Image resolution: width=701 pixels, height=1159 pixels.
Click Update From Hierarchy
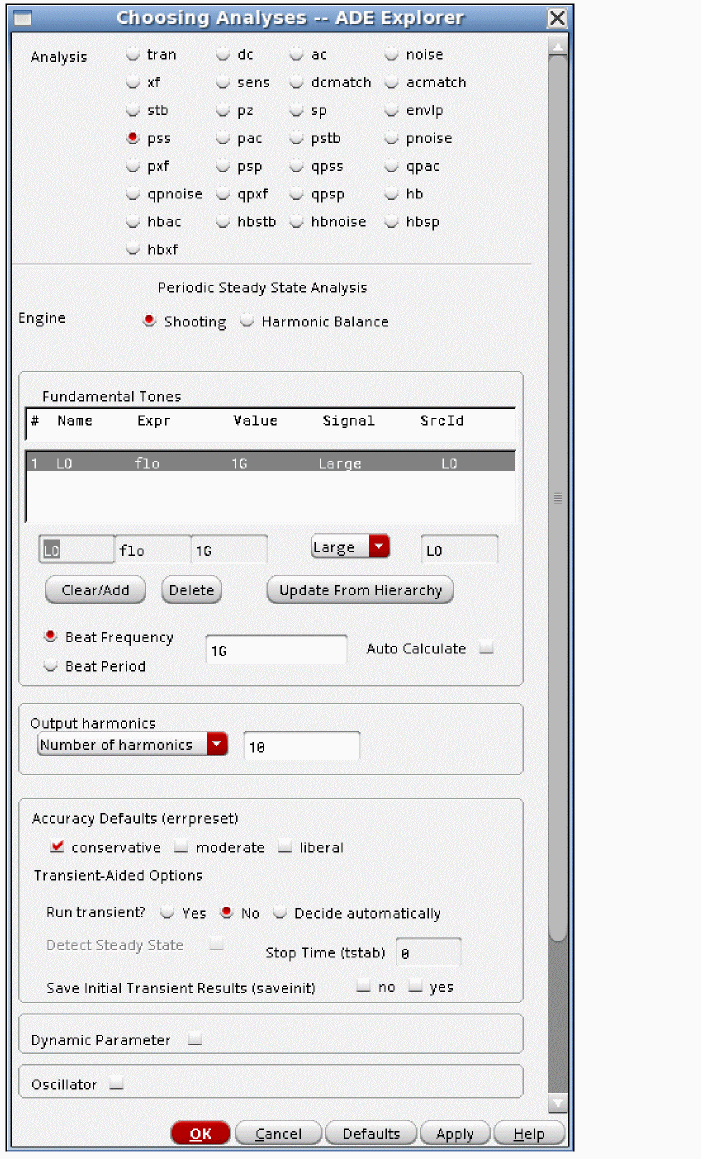(360, 590)
